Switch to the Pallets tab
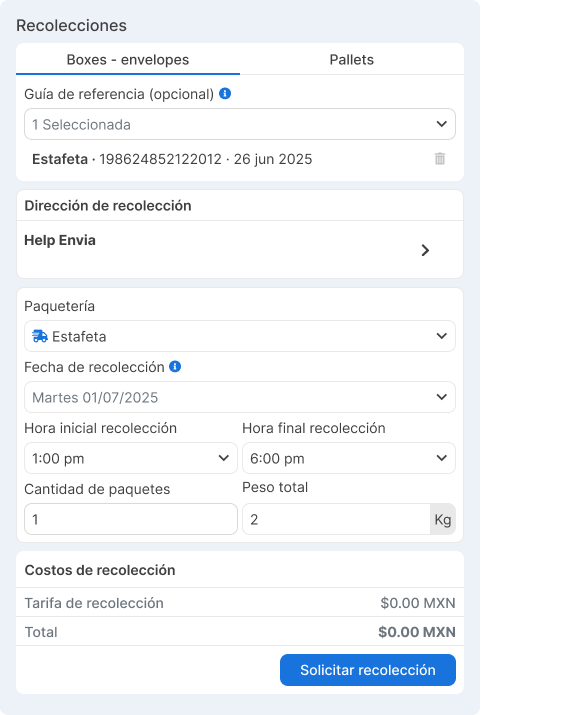The height and width of the screenshot is (715, 565). pos(352,59)
